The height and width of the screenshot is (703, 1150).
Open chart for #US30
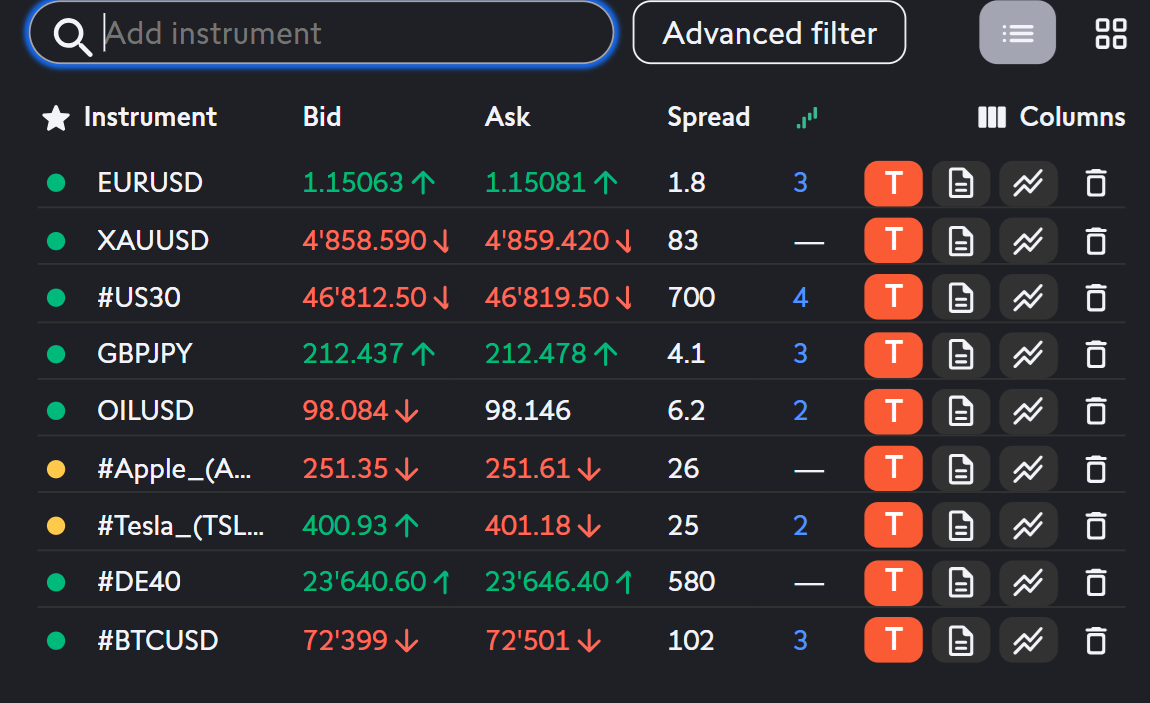click(x=1028, y=297)
